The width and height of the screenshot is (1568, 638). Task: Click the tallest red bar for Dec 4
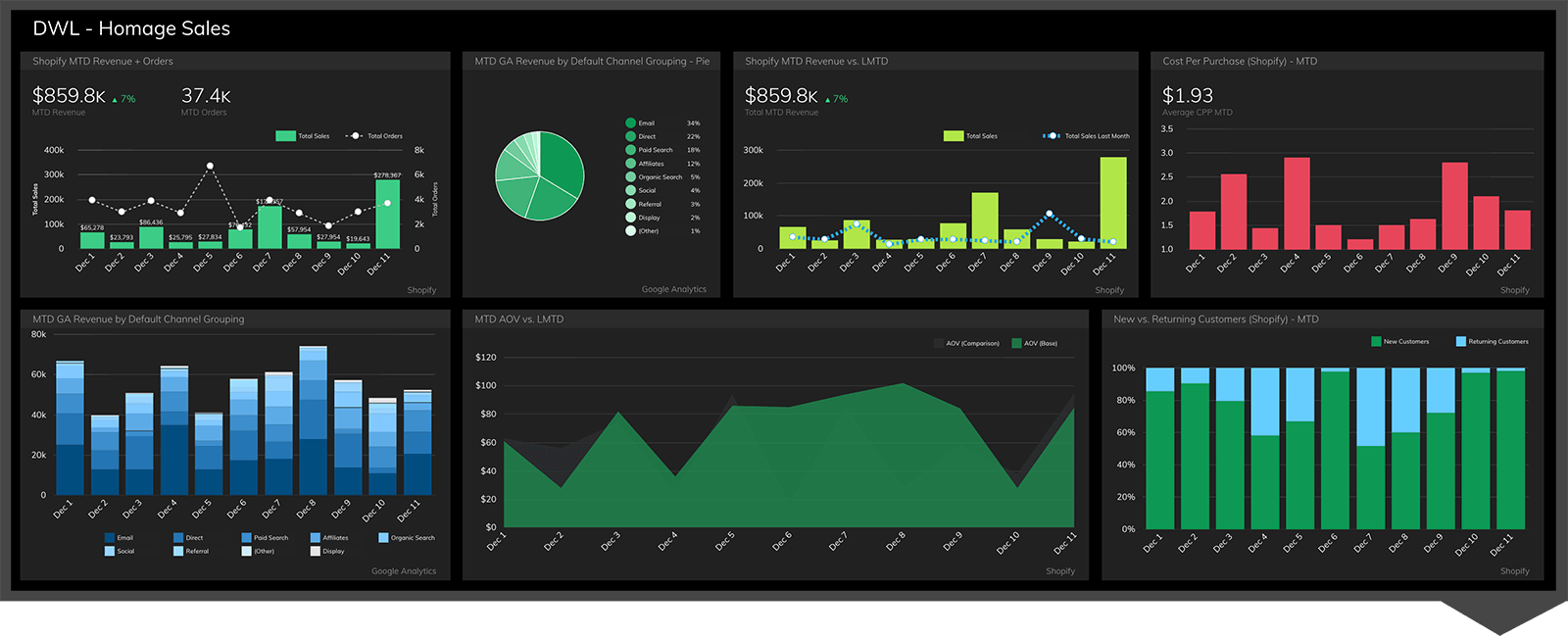point(1297,203)
